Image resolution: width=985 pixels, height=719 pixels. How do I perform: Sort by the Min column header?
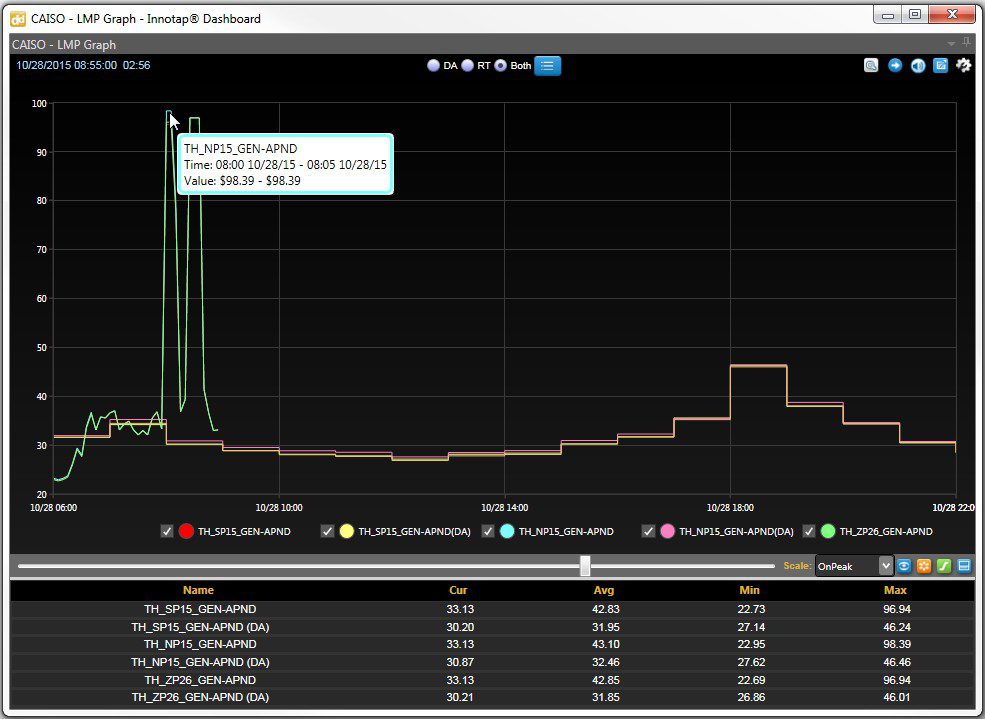(749, 590)
